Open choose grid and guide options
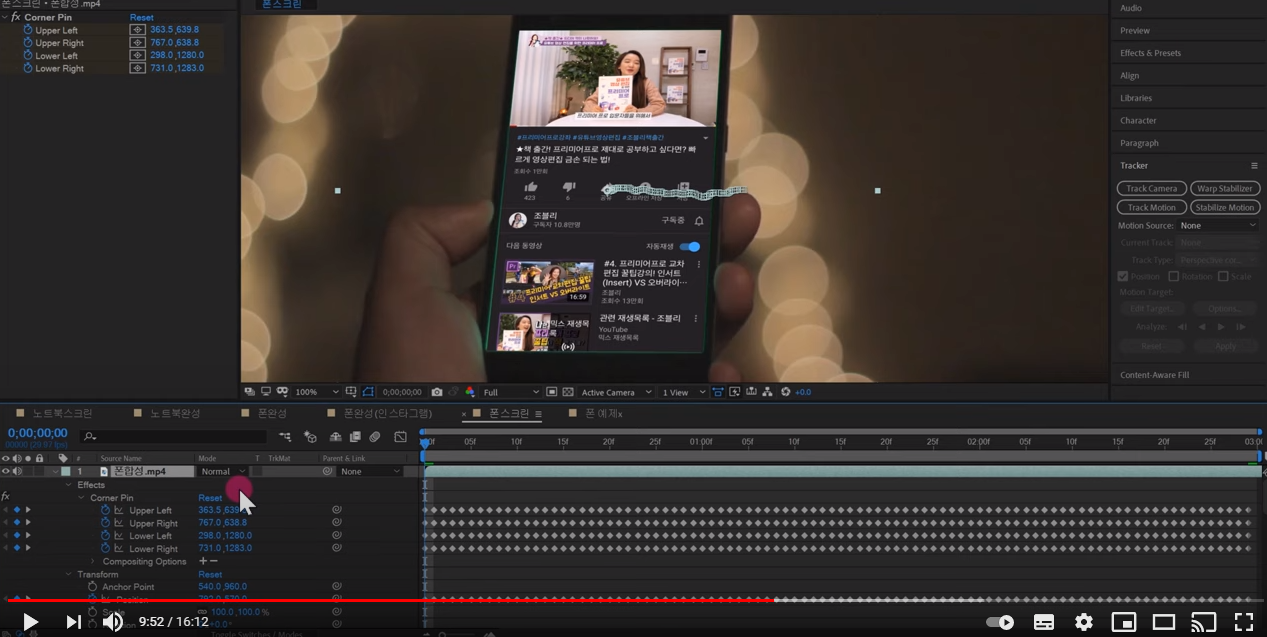The height and width of the screenshot is (637, 1267). click(351, 392)
